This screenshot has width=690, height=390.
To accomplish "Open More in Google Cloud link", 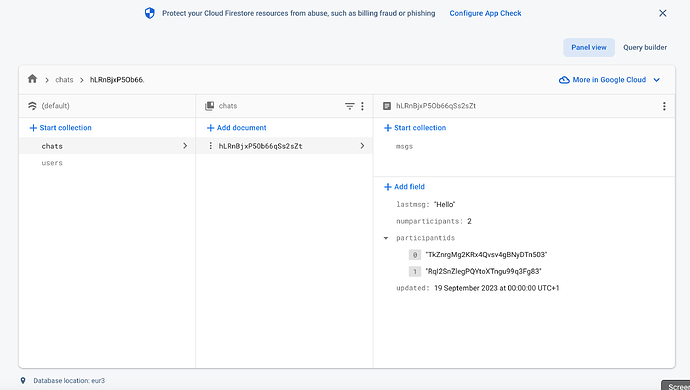I will 609,80.
